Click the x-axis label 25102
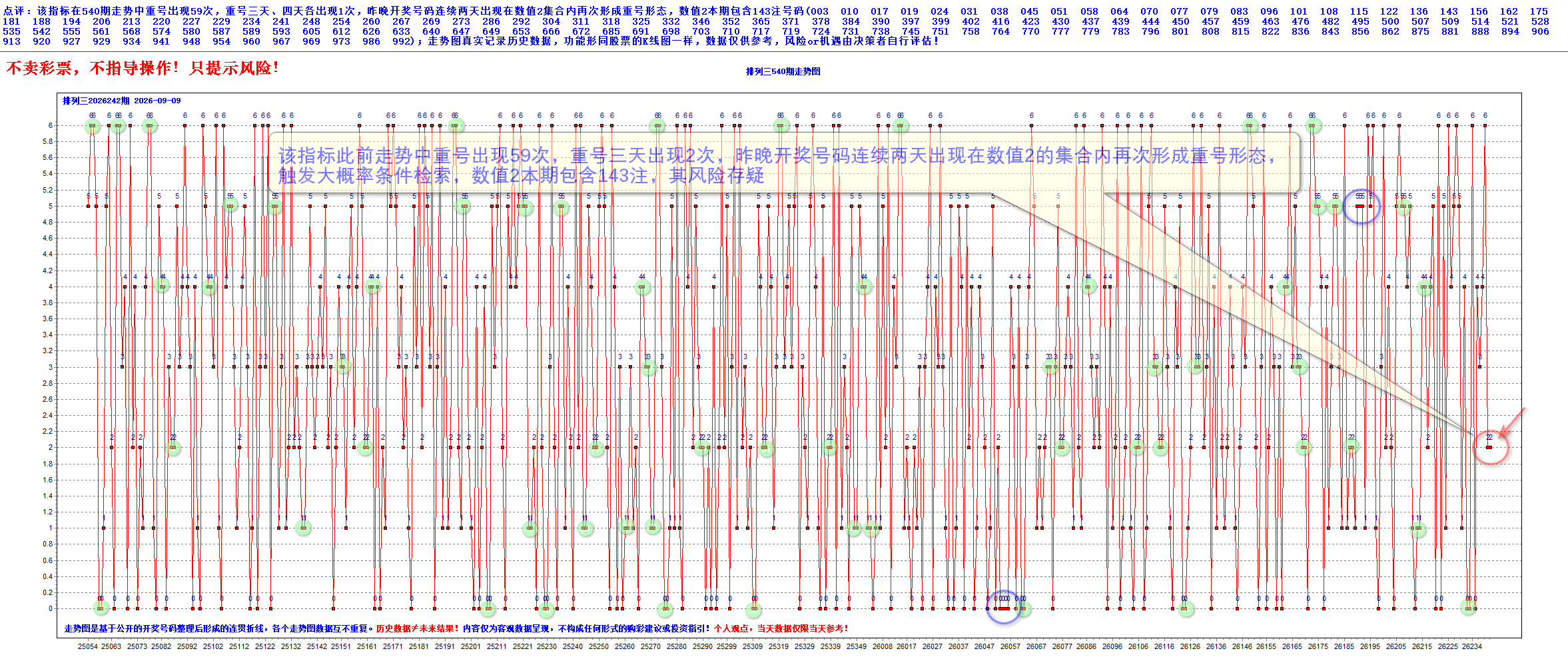This screenshot has width=1568, height=669. [213, 646]
